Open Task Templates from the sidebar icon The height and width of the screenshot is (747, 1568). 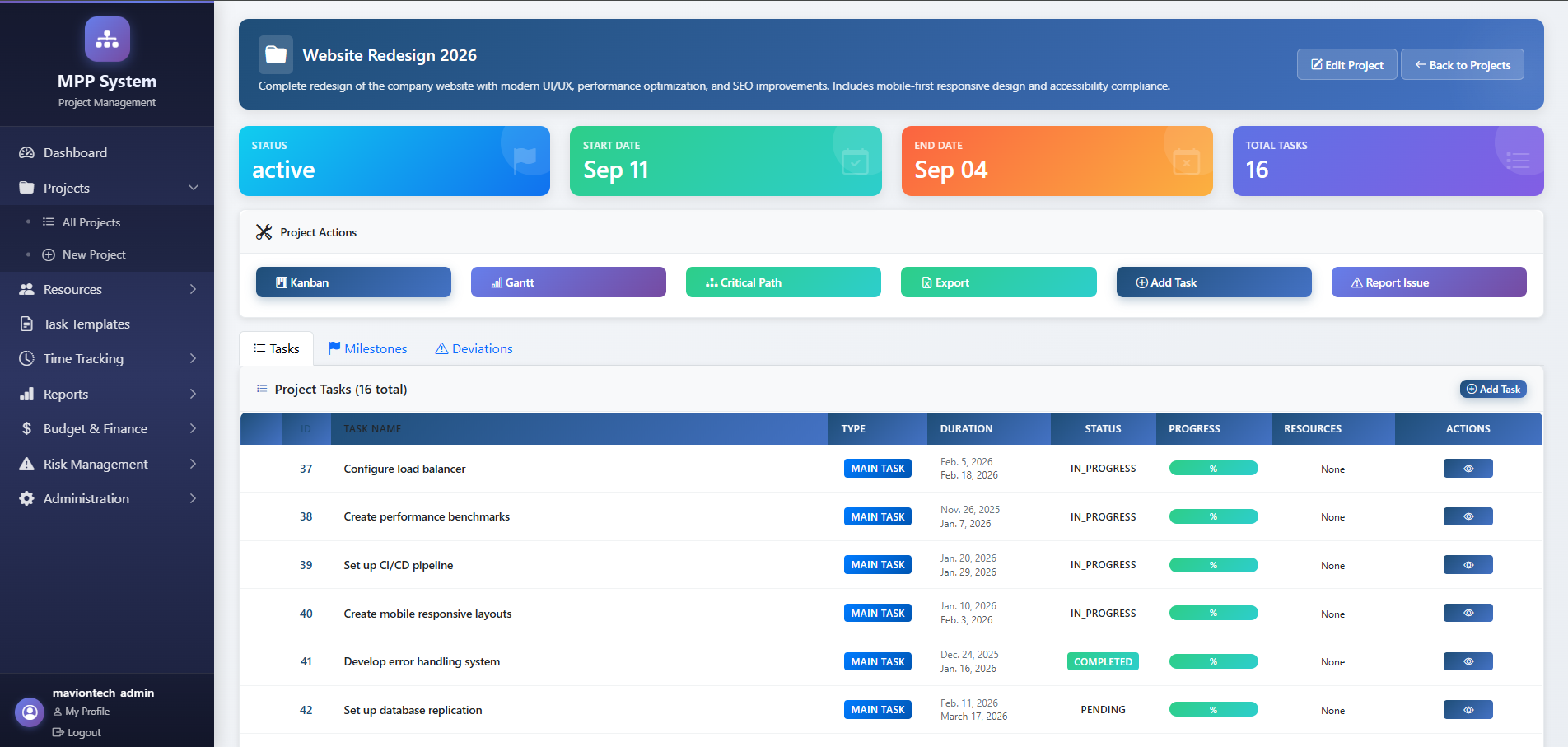click(27, 324)
